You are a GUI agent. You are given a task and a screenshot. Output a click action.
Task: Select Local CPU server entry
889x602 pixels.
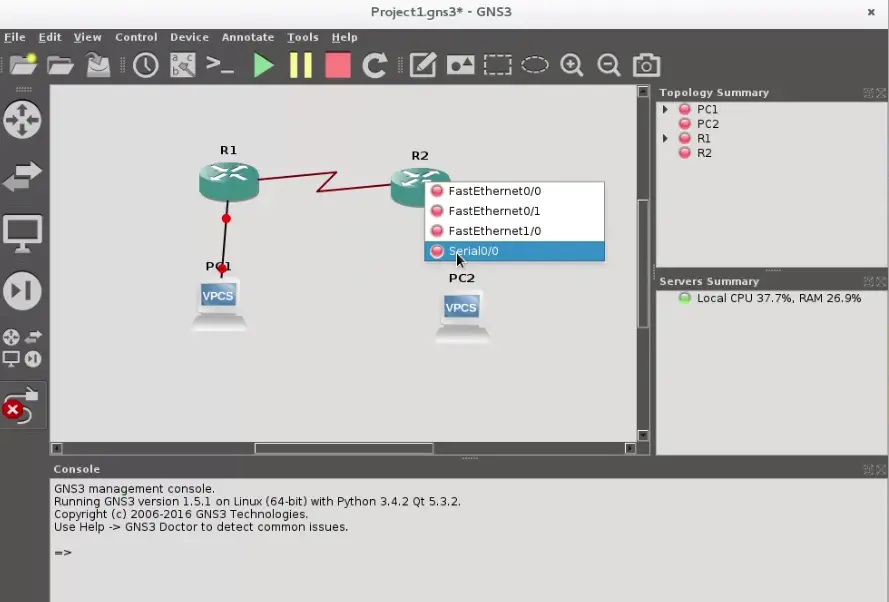[778, 298]
